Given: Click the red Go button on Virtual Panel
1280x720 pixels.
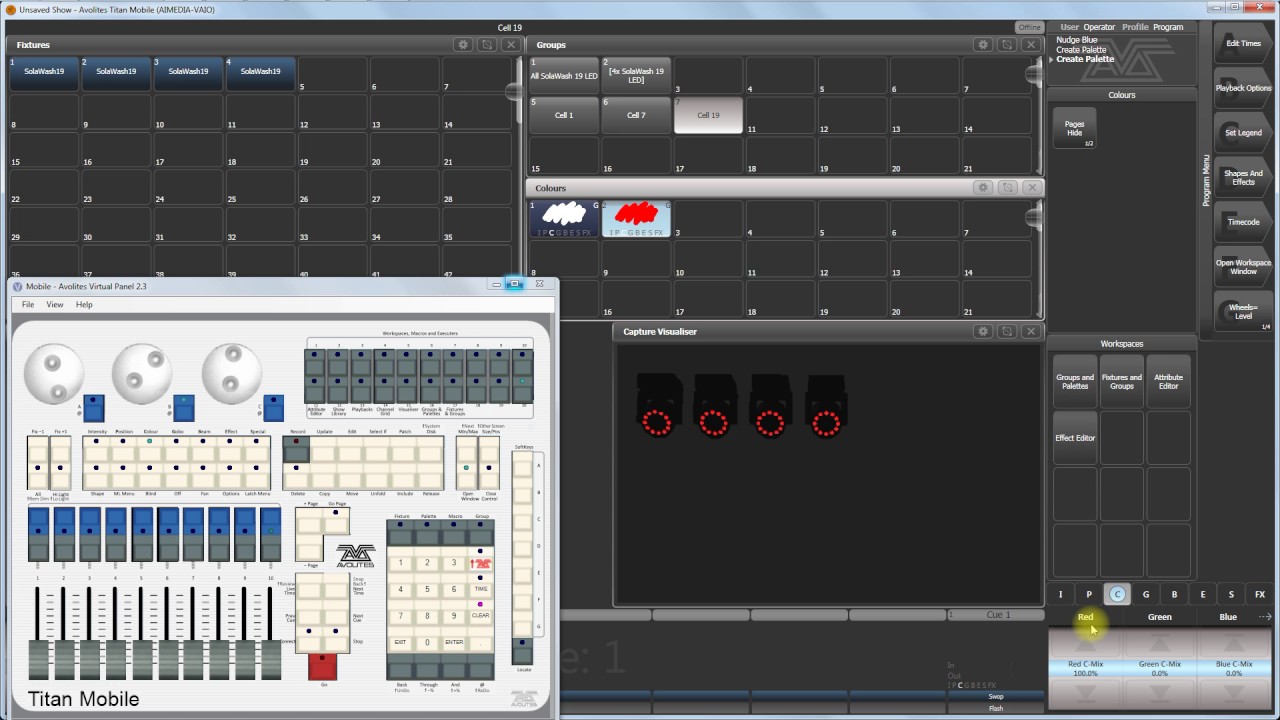Looking at the screenshot, I should [x=322, y=667].
